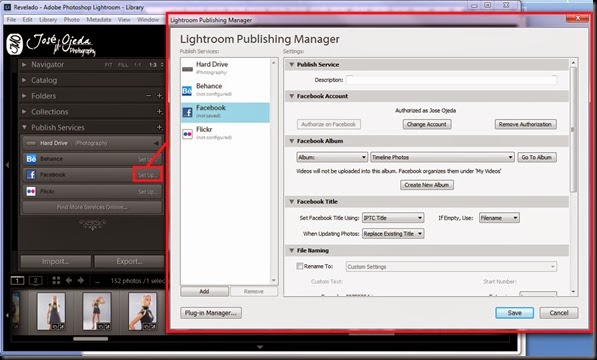Viewport: 597px width, 360px height.
Task: Open the Metadata menu
Action: click(x=99, y=20)
